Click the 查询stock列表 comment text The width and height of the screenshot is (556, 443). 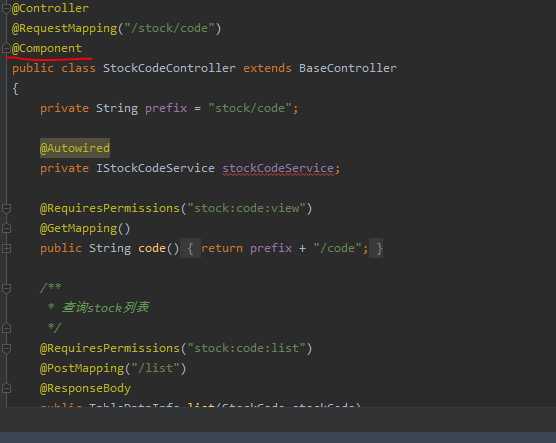pos(106,308)
